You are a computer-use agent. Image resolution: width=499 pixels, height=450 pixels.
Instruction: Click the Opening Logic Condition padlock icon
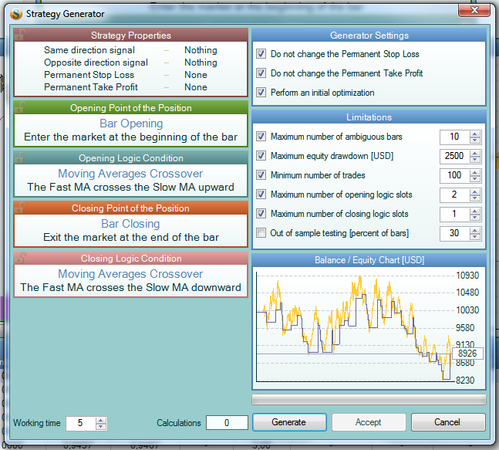pyautogui.click(x=20, y=157)
